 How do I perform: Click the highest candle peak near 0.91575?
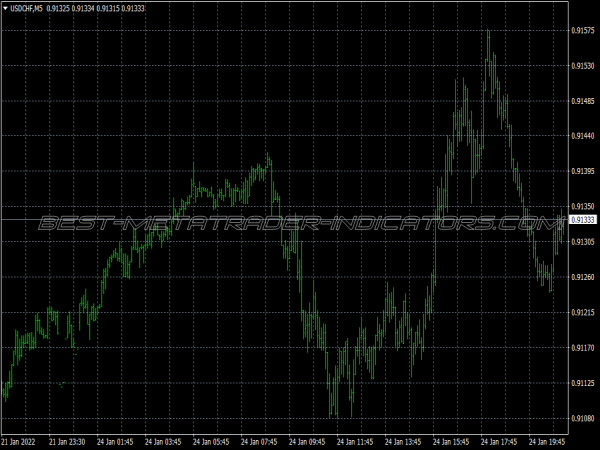pyautogui.click(x=488, y=32)
